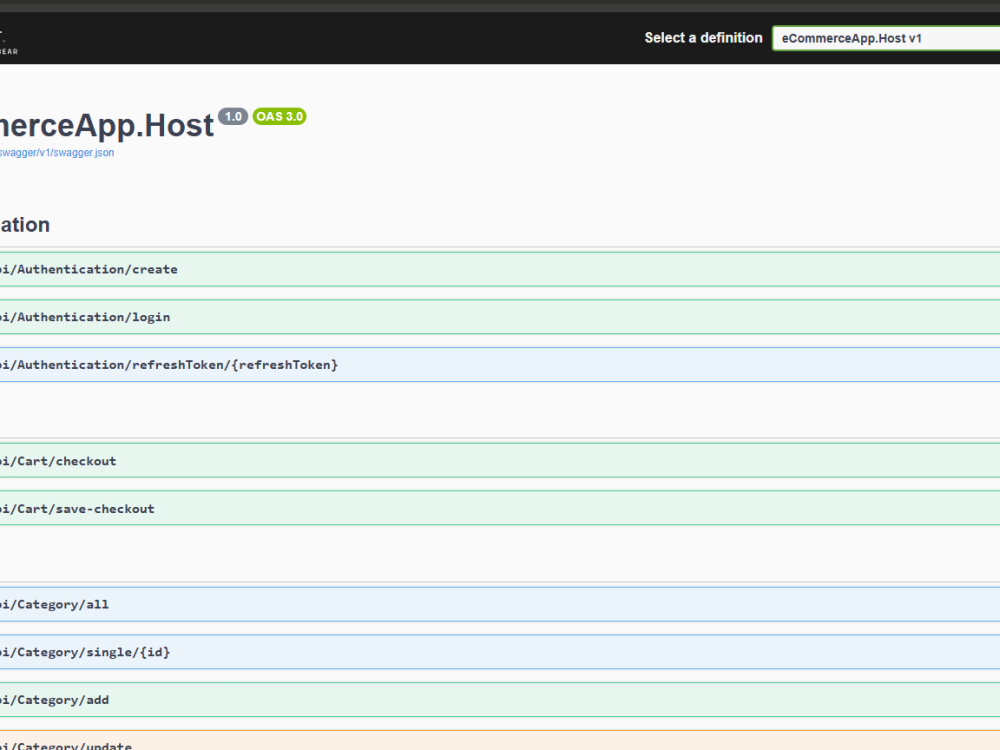Viewport: 1000px width, 750px height.
Task: Expand the Authentication/login endpoint
Action: 500,317
